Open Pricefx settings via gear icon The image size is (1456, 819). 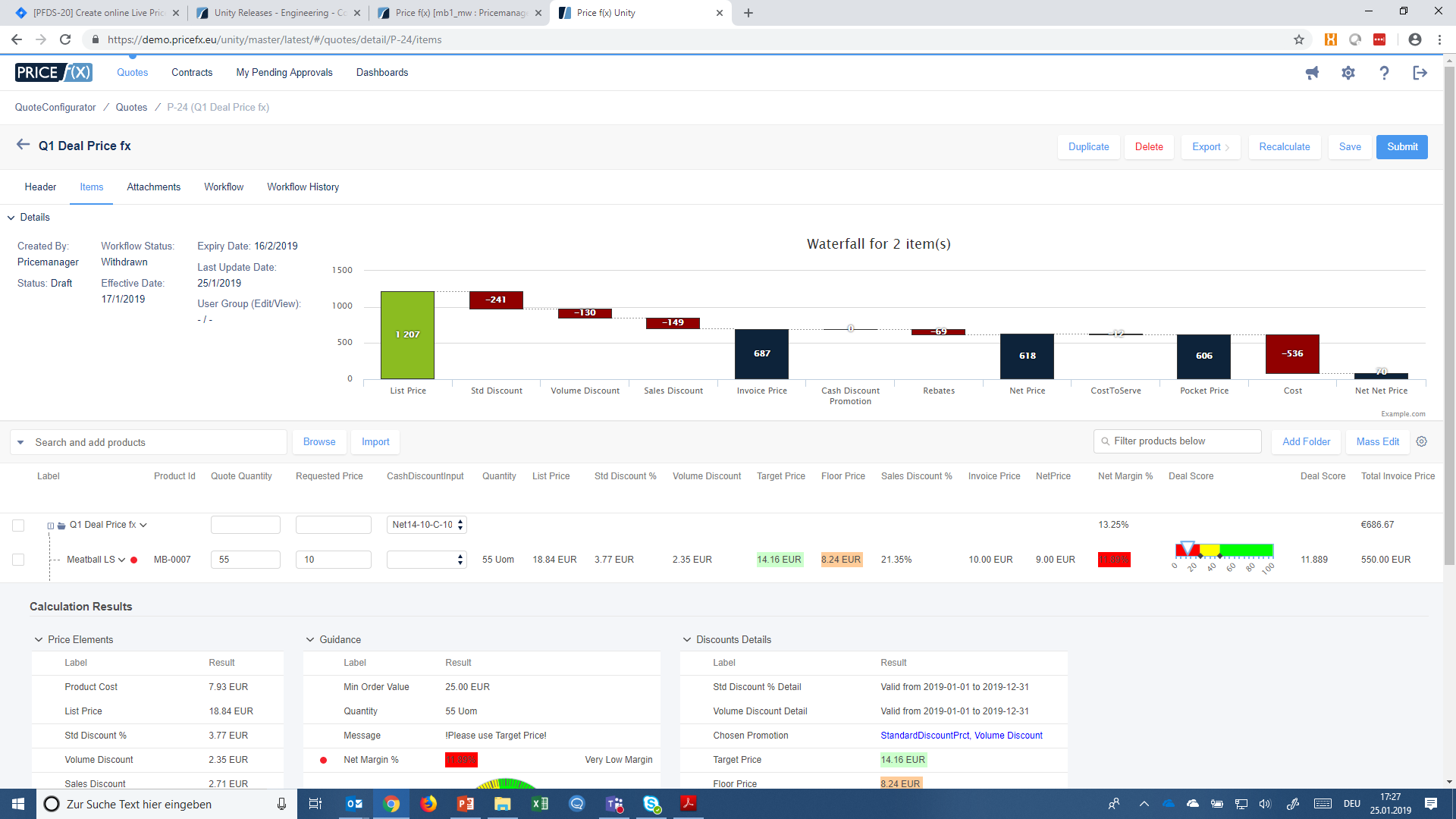click(1348, 72)
